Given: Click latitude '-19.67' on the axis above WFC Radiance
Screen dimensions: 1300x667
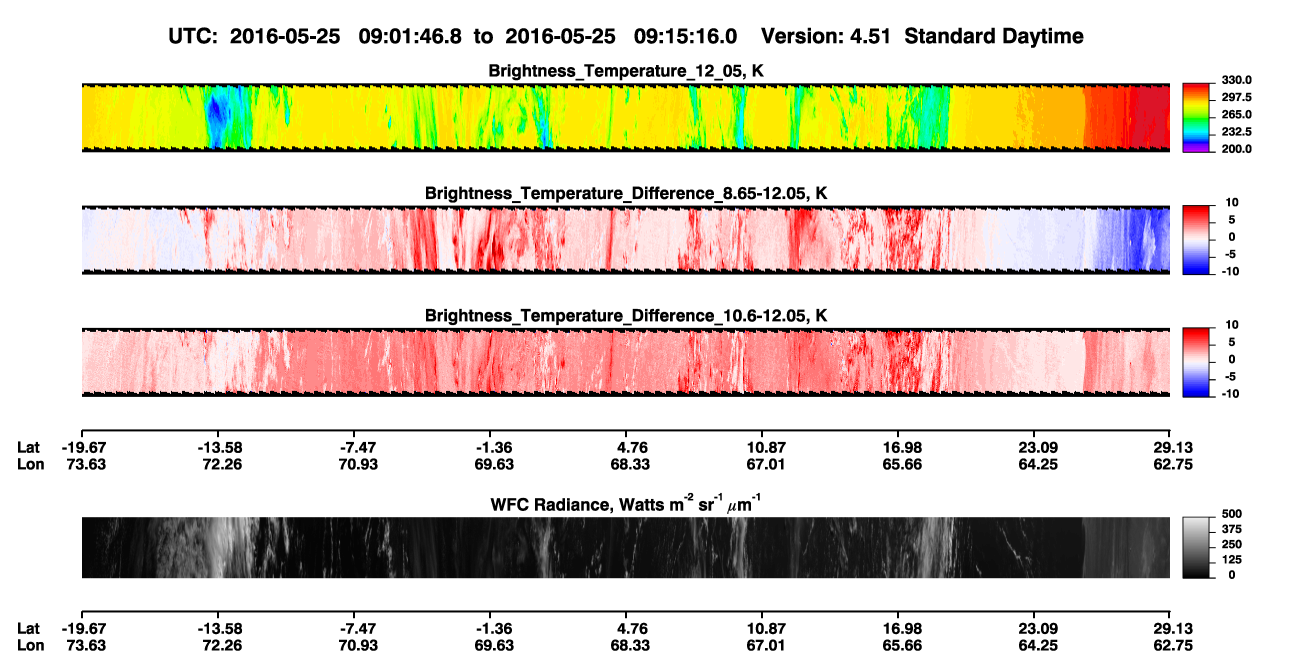Looking at the screenshot, I should point(83,448).
